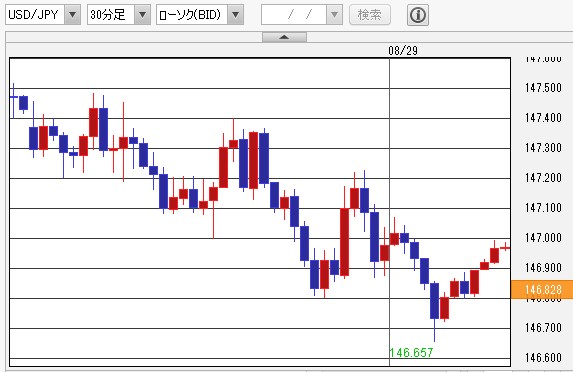Click the green 146.657 low price label
573x372 pixels.
click(x=411, y=353)
